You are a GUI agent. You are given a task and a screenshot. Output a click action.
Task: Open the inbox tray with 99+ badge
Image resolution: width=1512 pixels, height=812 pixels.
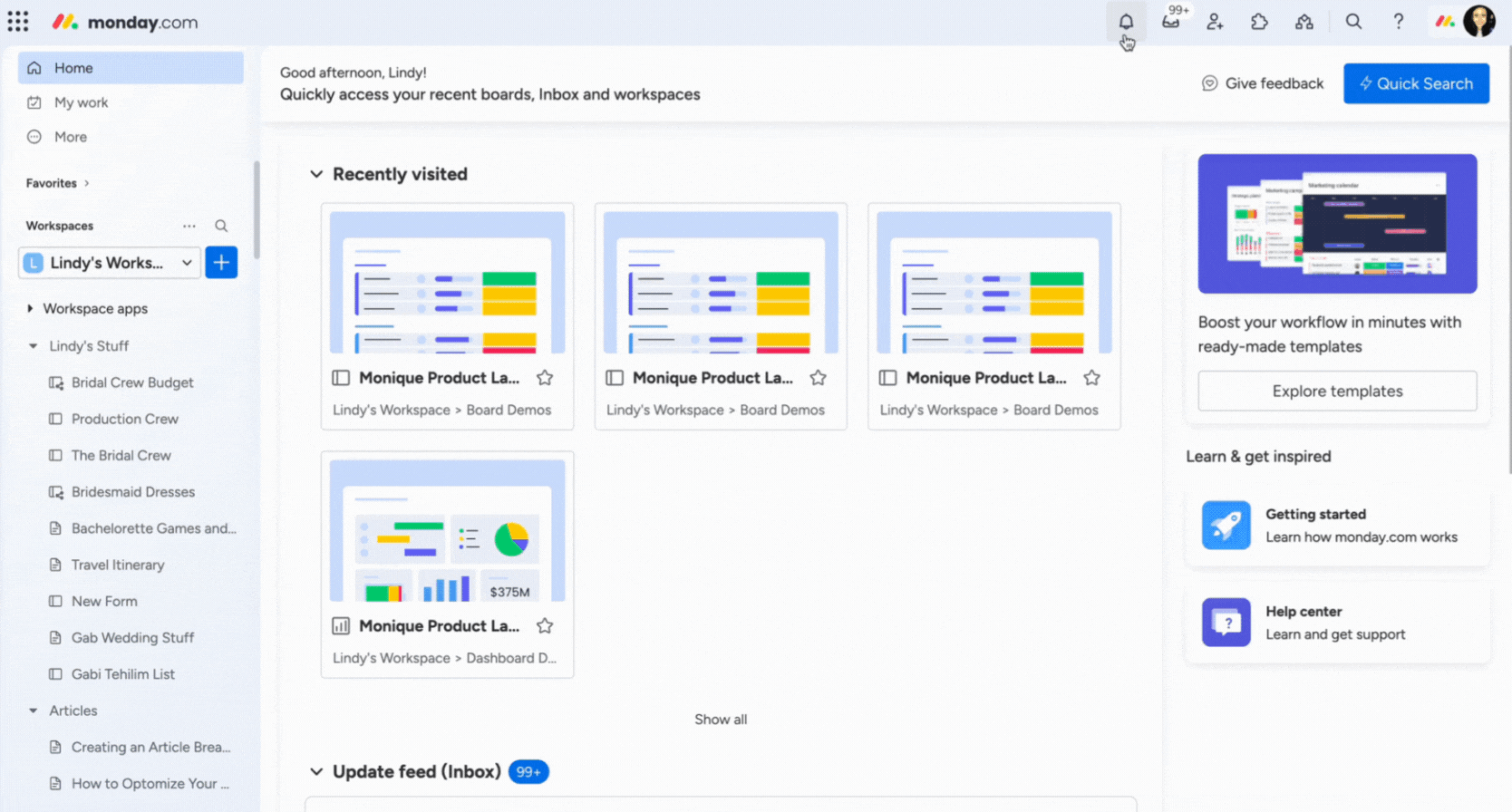coord(1171,22)
